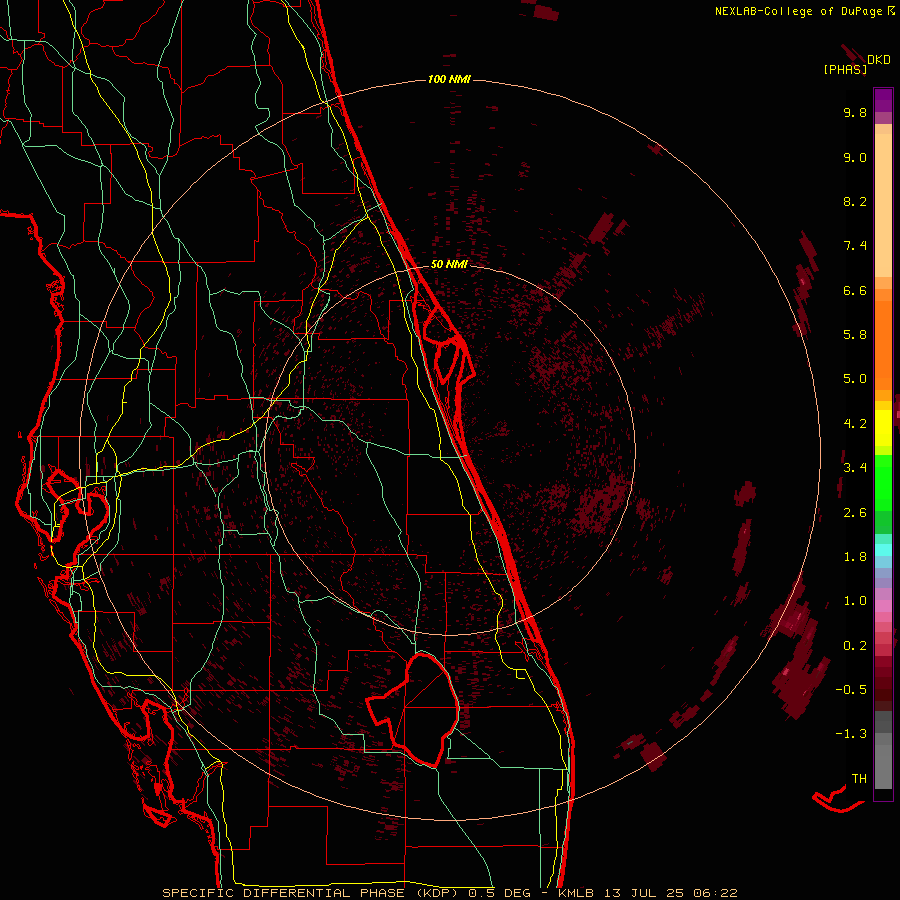The image size is (900, 900).
Task: Click the 5.8 scale value
Action: click(855, 335)
